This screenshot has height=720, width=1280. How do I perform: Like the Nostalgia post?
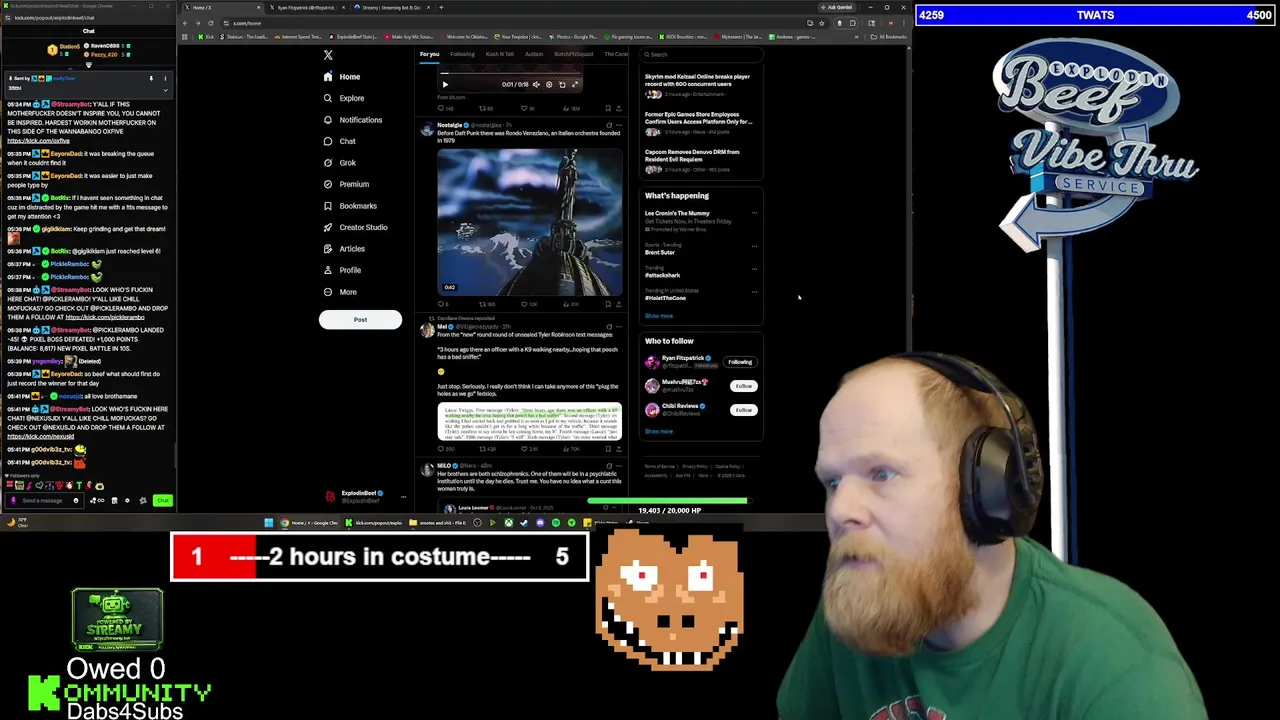[x=527, y=304]
